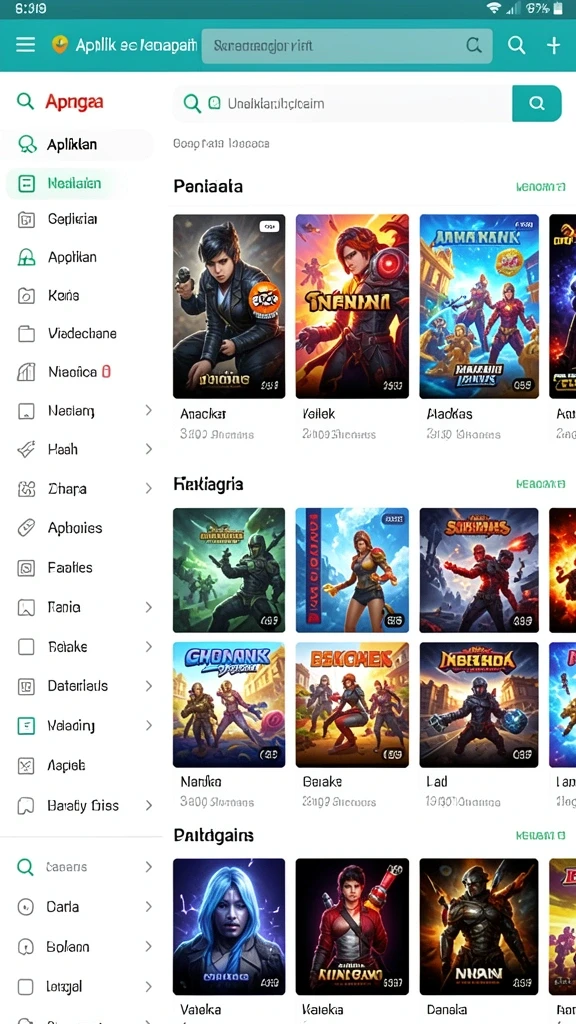The image size is (576, 1024).
Task: Click the 'Apngaa' red heading
Action: [x=74, y=102]
